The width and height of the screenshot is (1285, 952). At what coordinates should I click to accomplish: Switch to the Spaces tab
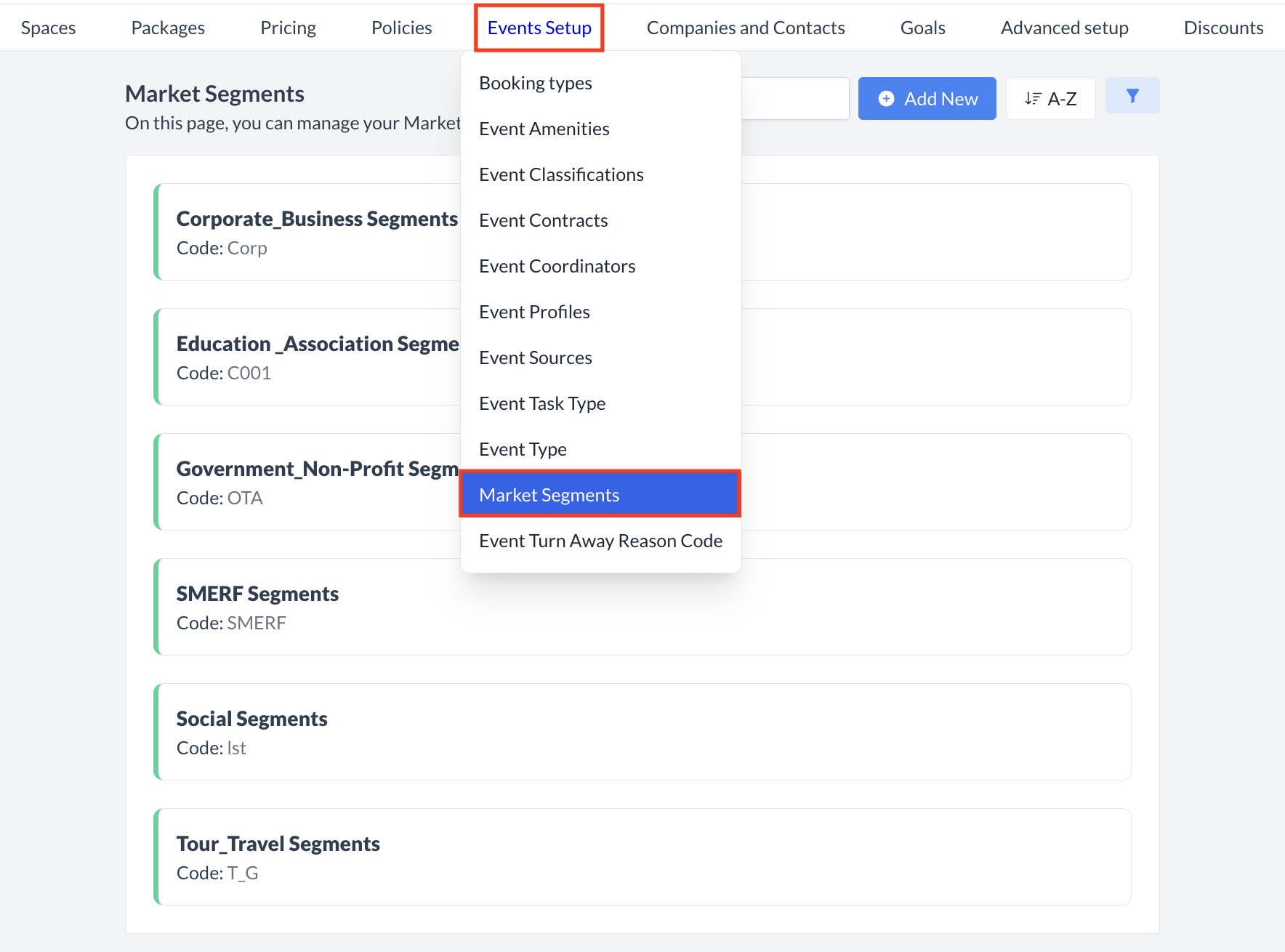[x=48, y=27]
